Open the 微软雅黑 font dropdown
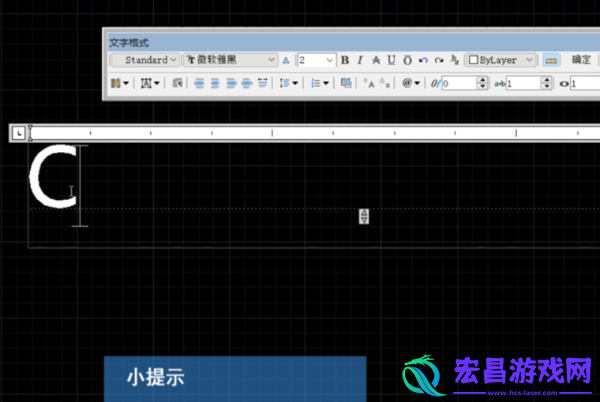Viewport: 600px width, 402px height. [230, 60]
